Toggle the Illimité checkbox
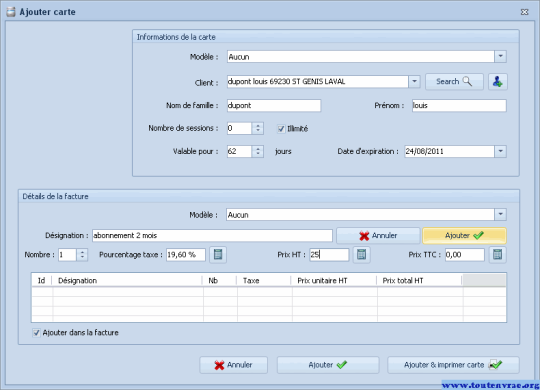This screenshot has height=390, width=540. pyautogui.click(x=281, y=129)
